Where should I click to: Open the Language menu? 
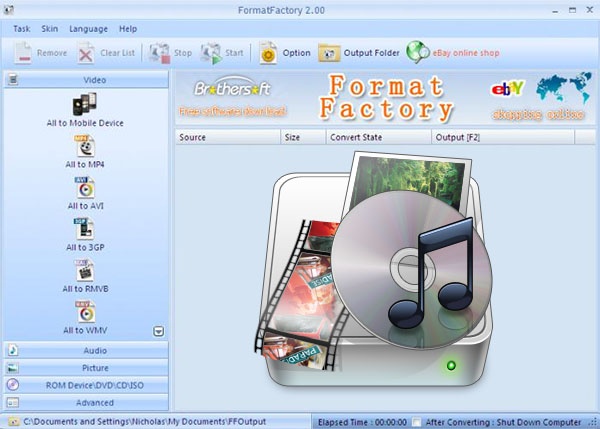click(88, 29)
